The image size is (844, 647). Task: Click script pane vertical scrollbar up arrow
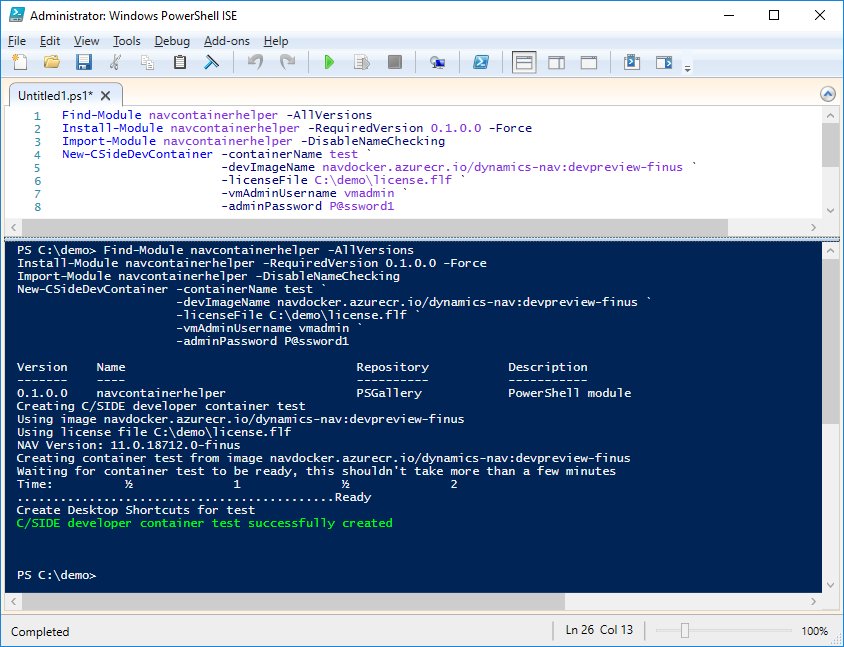pos(829,115)
